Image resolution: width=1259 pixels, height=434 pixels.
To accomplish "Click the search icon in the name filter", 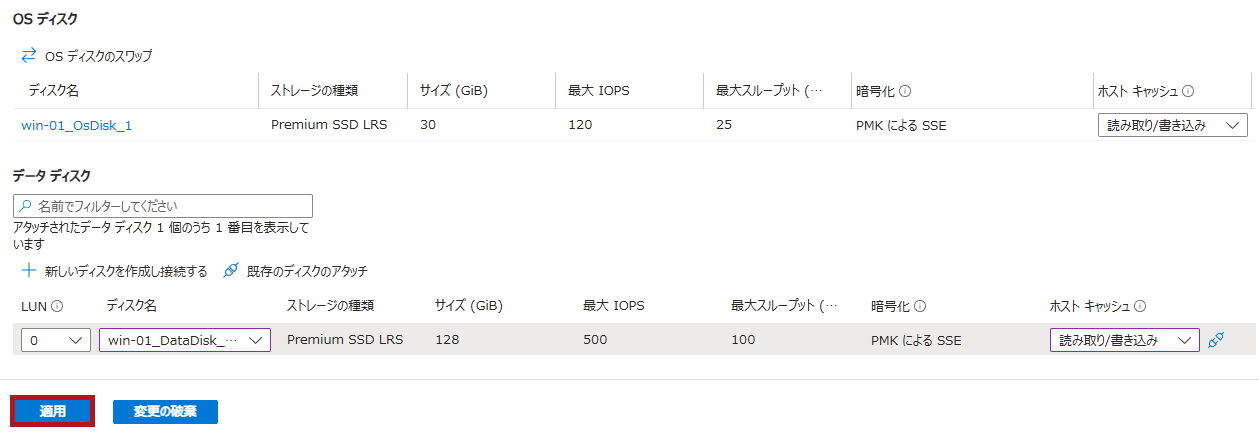I will [x=25, y=206].
